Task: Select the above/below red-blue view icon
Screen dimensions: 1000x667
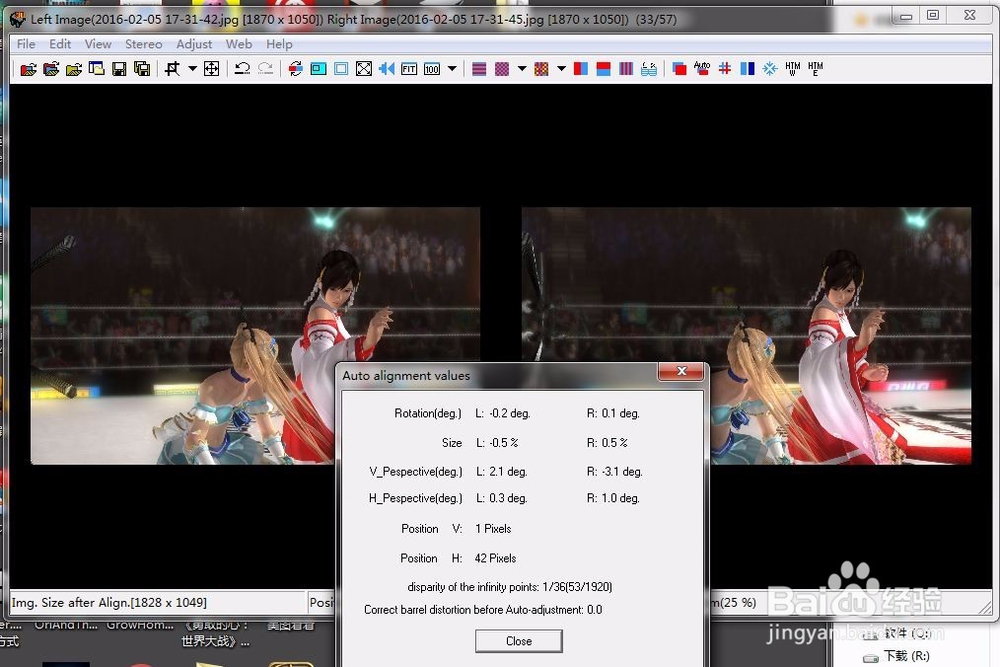Action: pyautogui.click(x=603, y=69)
